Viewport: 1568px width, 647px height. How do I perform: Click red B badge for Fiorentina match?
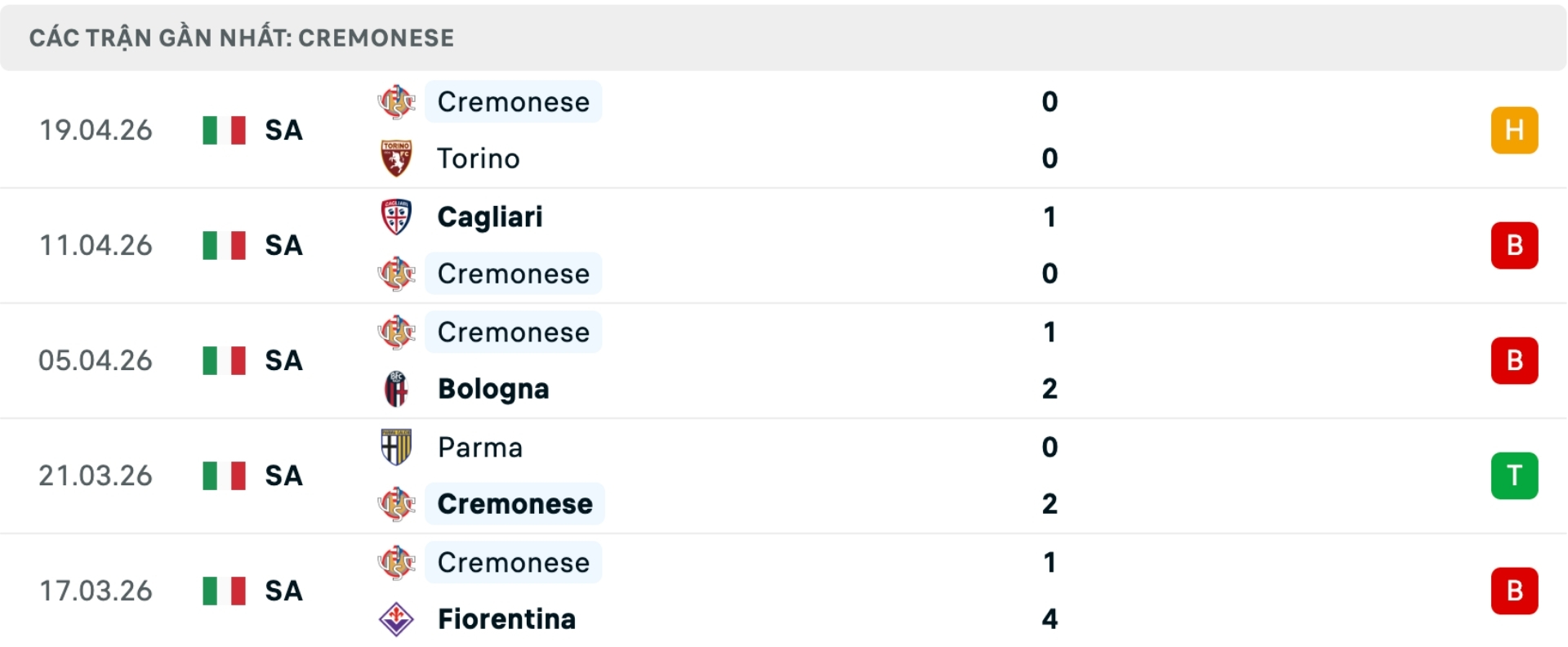(x=1514, y=591)
